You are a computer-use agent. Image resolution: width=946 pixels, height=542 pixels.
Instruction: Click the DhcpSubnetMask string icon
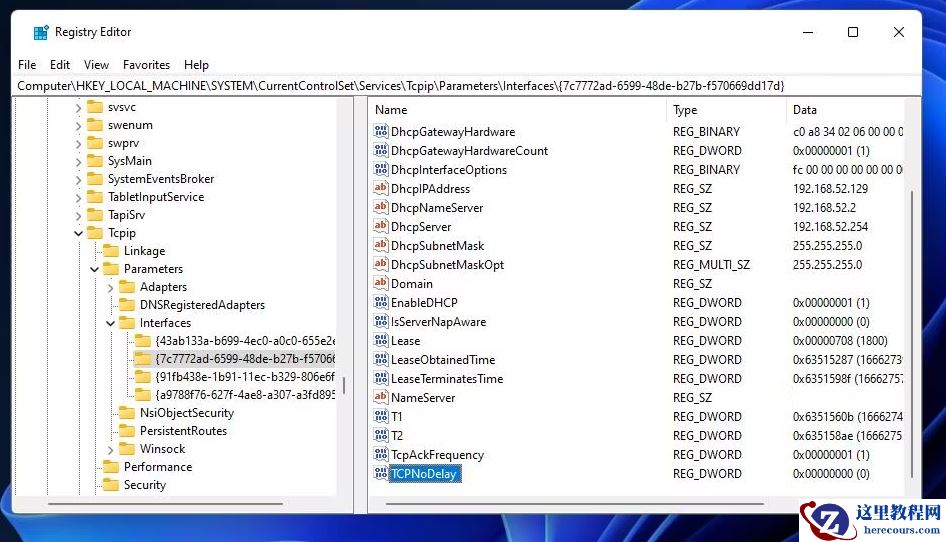[381, 245]
